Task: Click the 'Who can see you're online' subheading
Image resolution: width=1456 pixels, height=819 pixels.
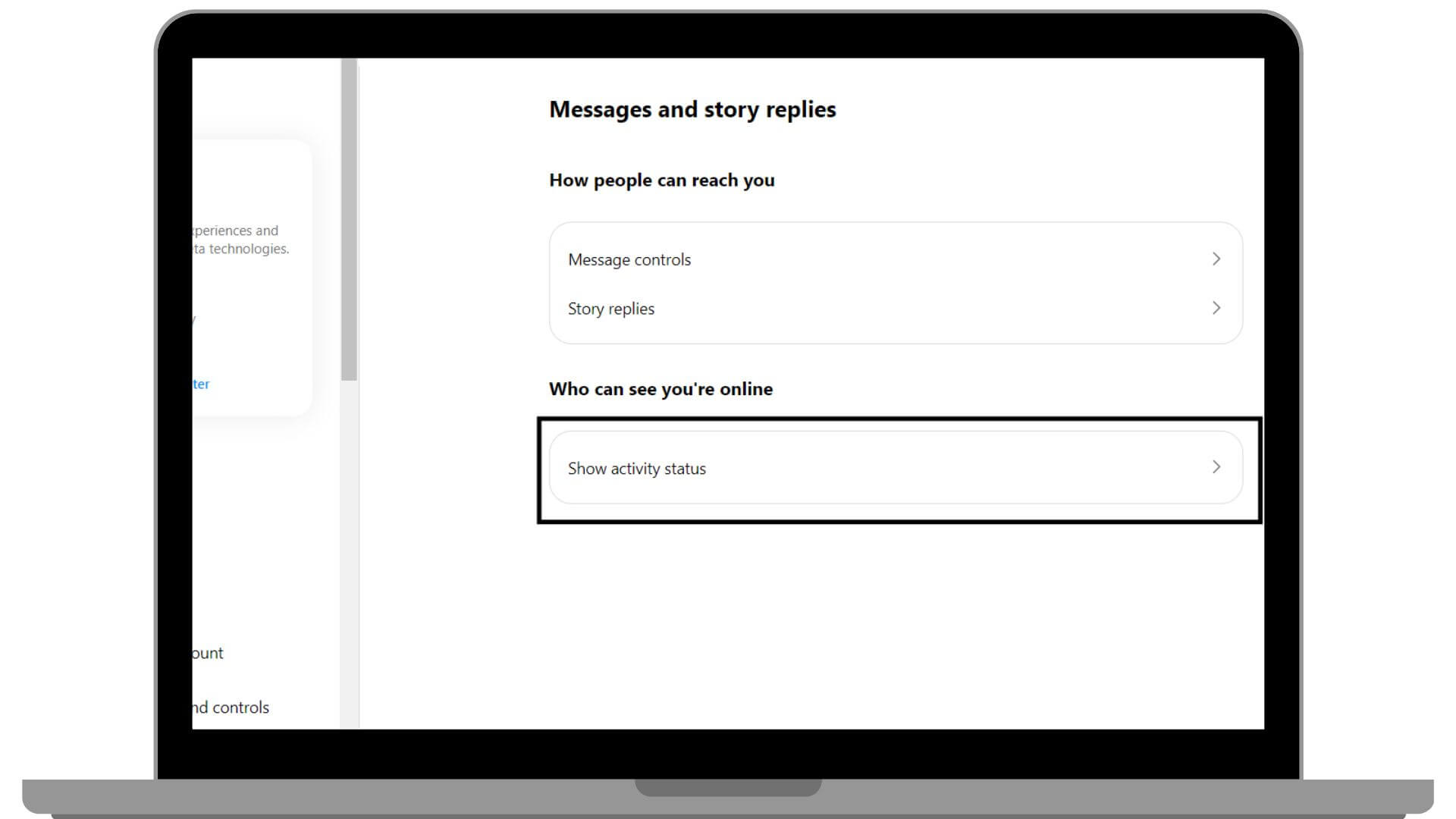Action: coord(661,389)
